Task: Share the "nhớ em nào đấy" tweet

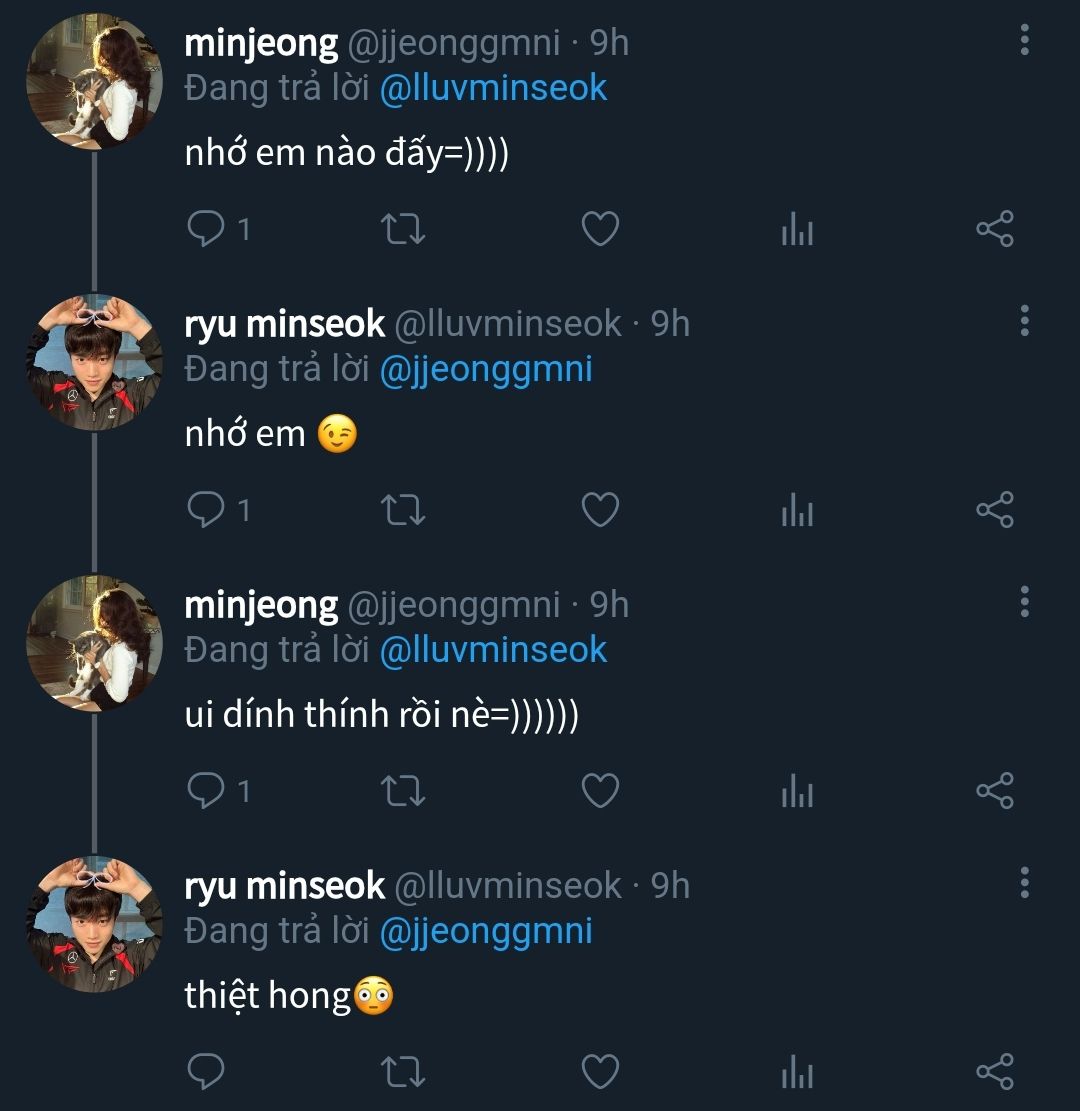Action: (x=994, y=230)
